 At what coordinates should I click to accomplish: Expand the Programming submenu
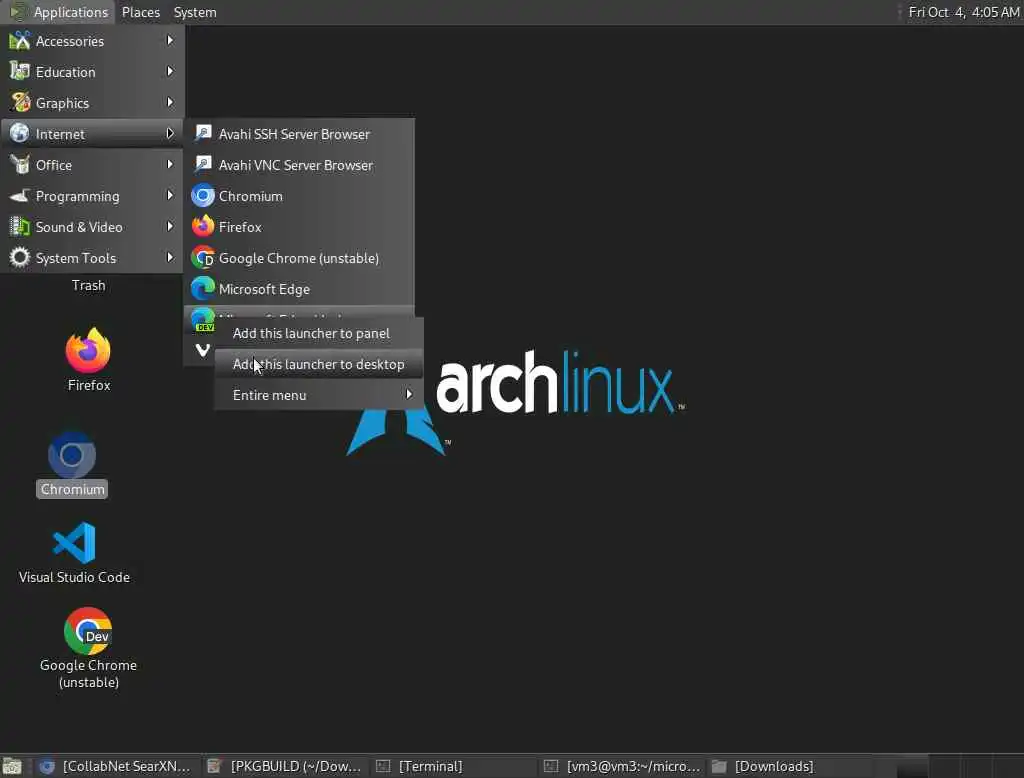(92, 196)
